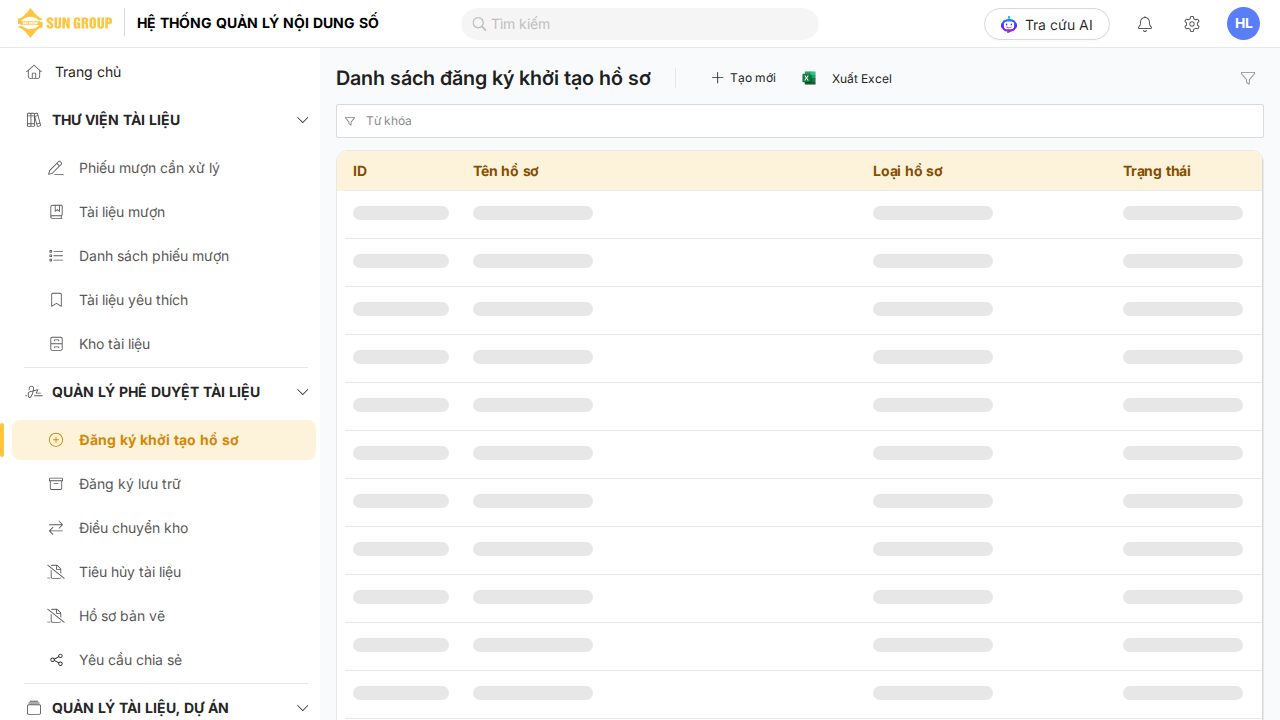This screenshot has height=720, width=1280.
Task: Open settings via the gear icon
Action: pos(1191,24)
